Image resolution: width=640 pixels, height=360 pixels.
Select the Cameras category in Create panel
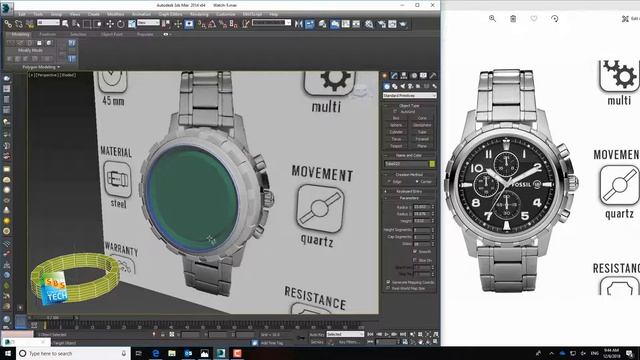(410, 86)
